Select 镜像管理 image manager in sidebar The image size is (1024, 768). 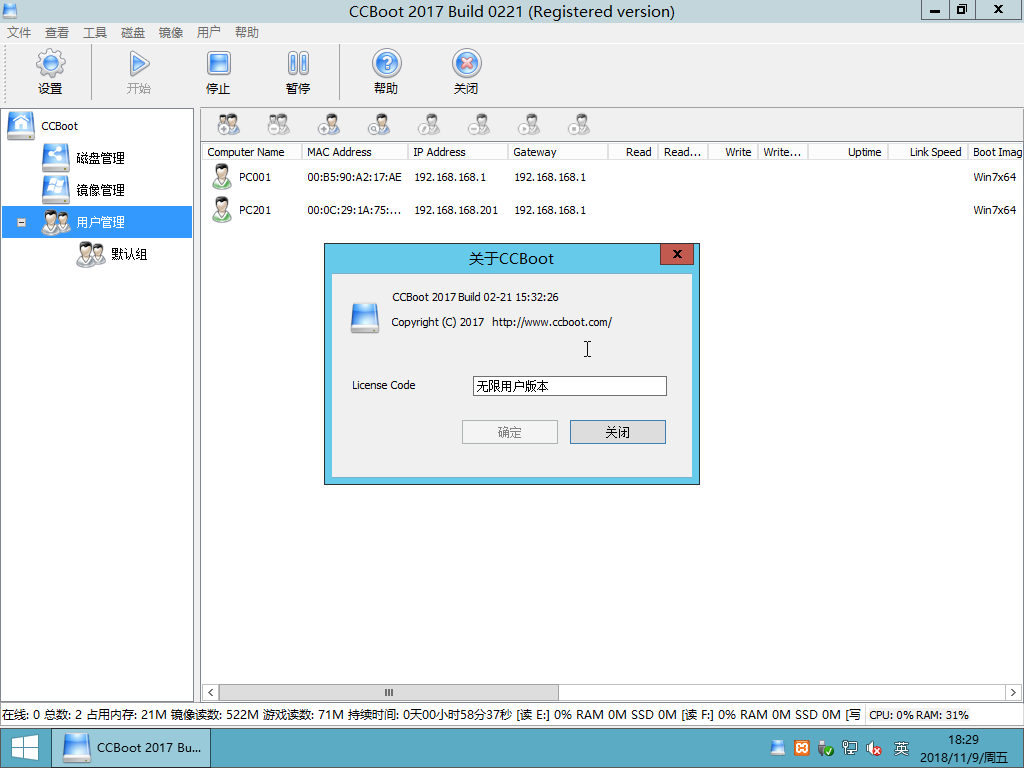(x=99, y=190)
